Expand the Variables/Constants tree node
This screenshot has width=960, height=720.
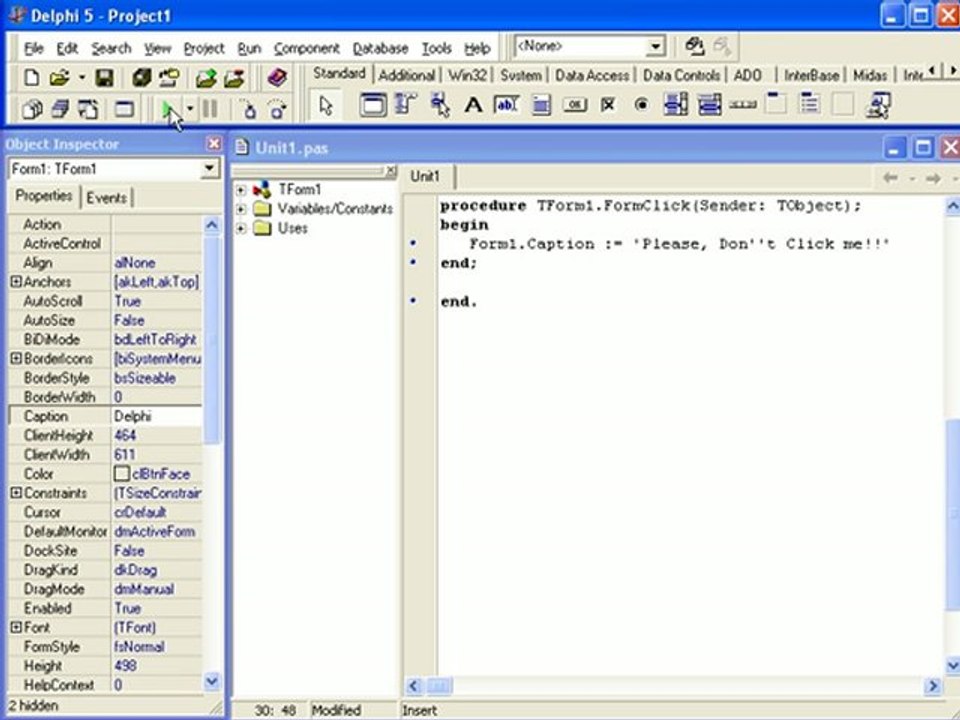pos(241,209)
